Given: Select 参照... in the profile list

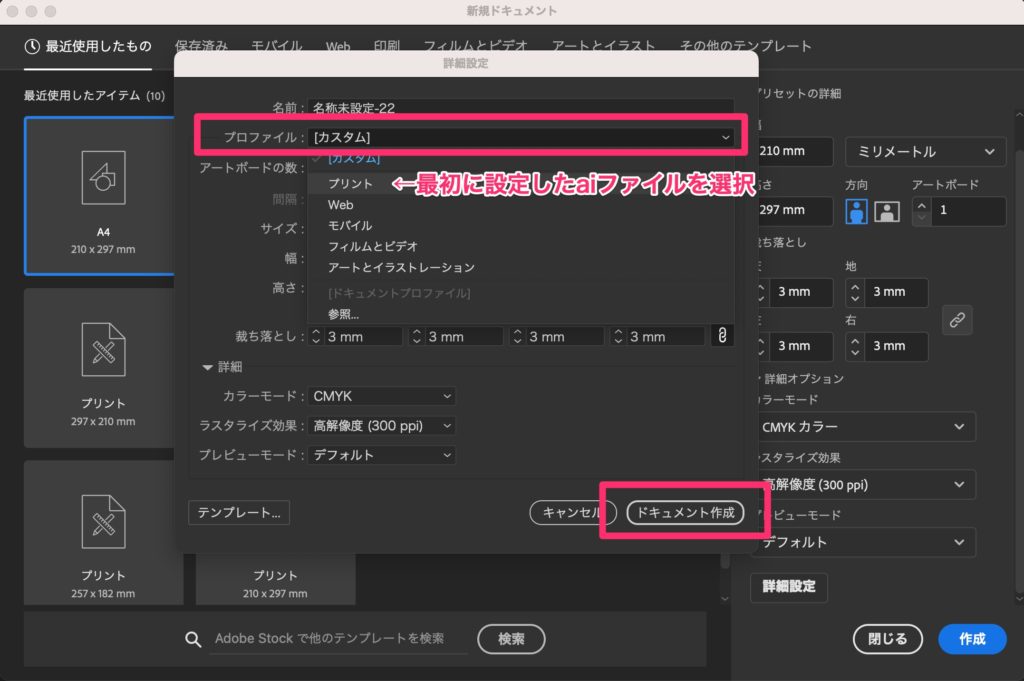Looking at the screenshot, I should pyautogui.click(x=343, y=314).
